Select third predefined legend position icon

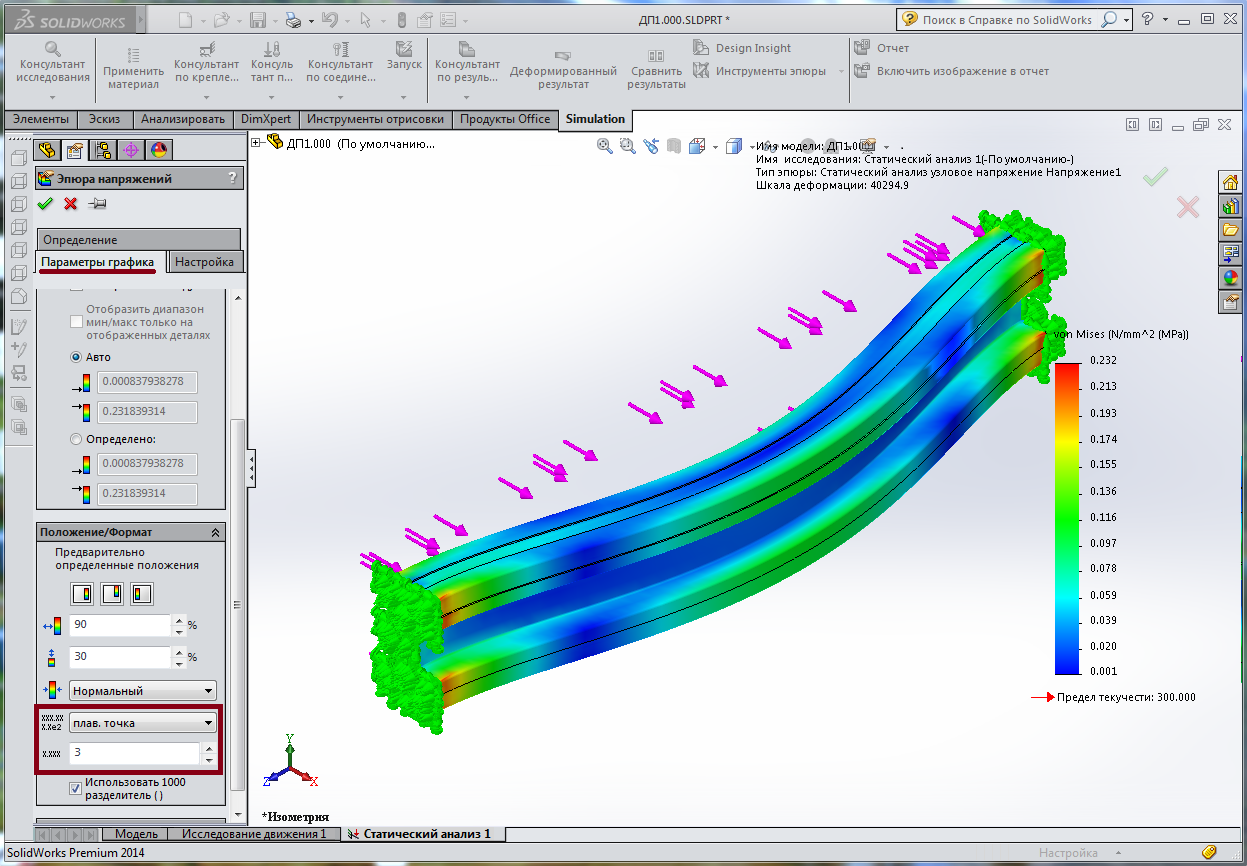coord(142,593)
